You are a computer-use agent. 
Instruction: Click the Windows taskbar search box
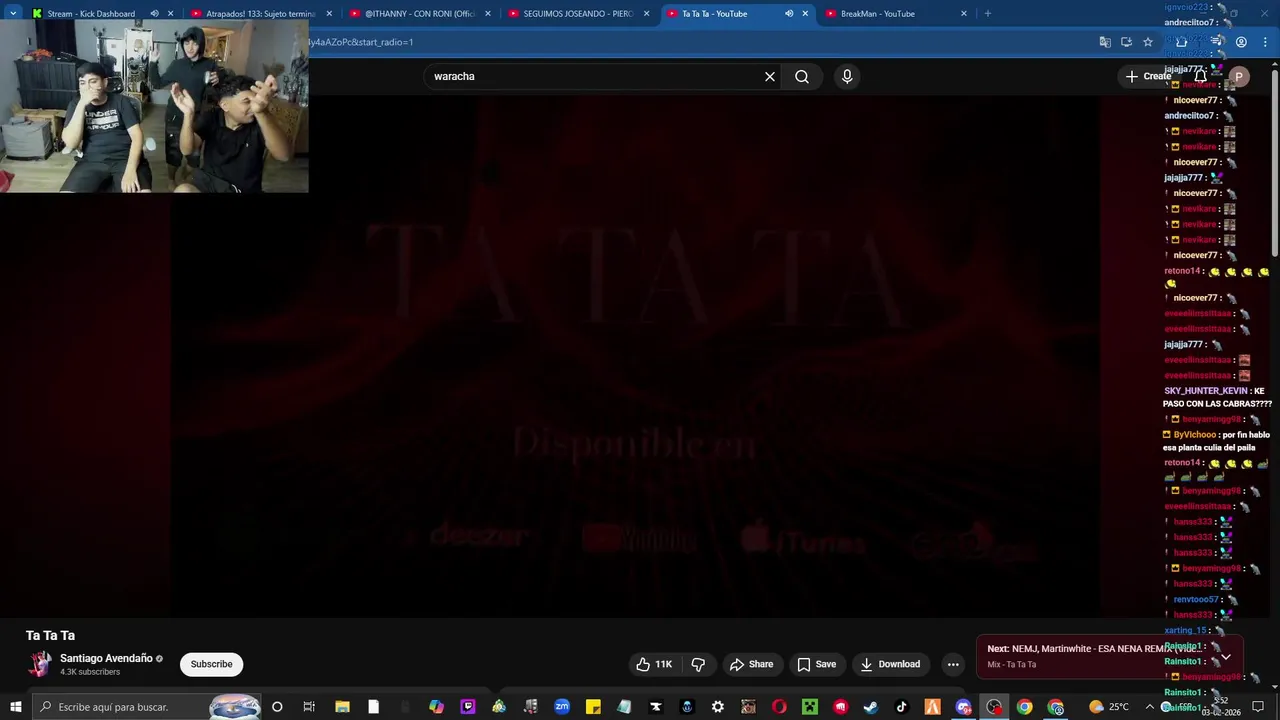click(146, 707)
